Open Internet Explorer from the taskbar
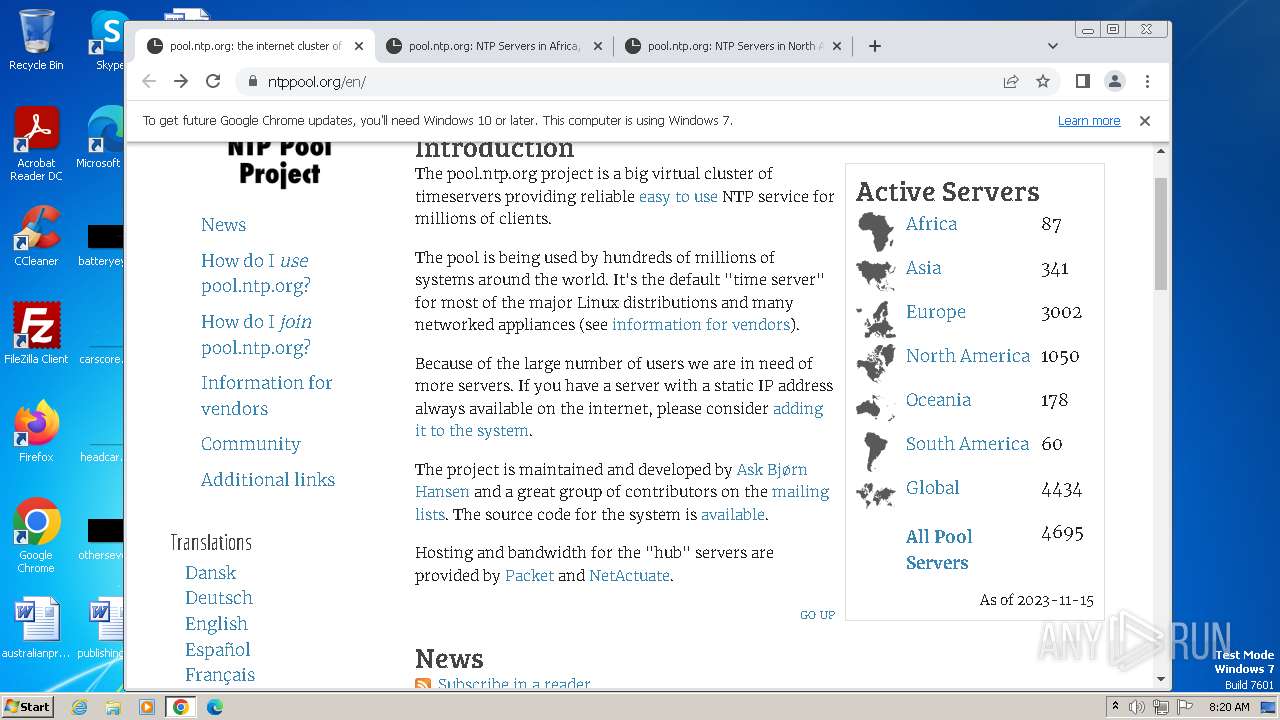The width and height of the screenshot is (1280, 720). pos(79,707)
